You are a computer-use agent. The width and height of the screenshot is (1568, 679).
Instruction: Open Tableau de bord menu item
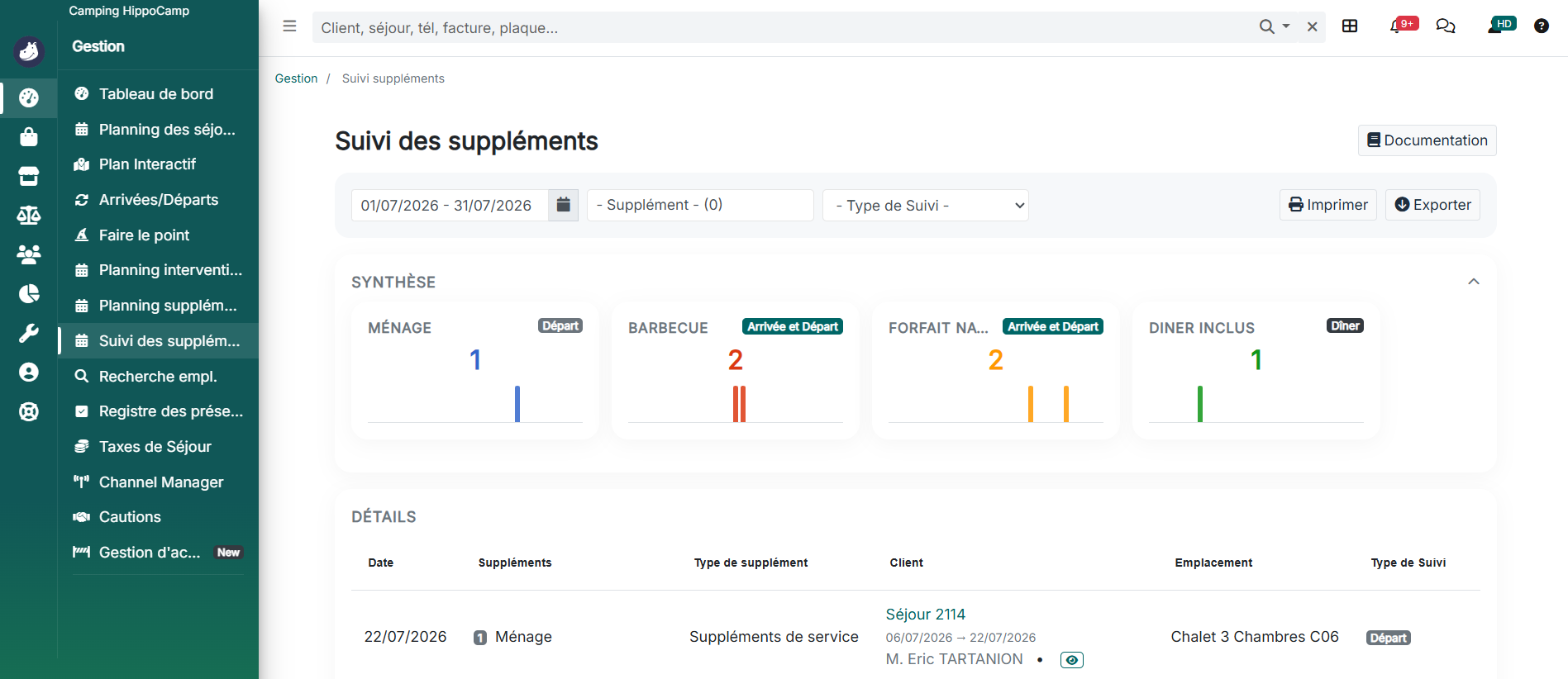158,94
